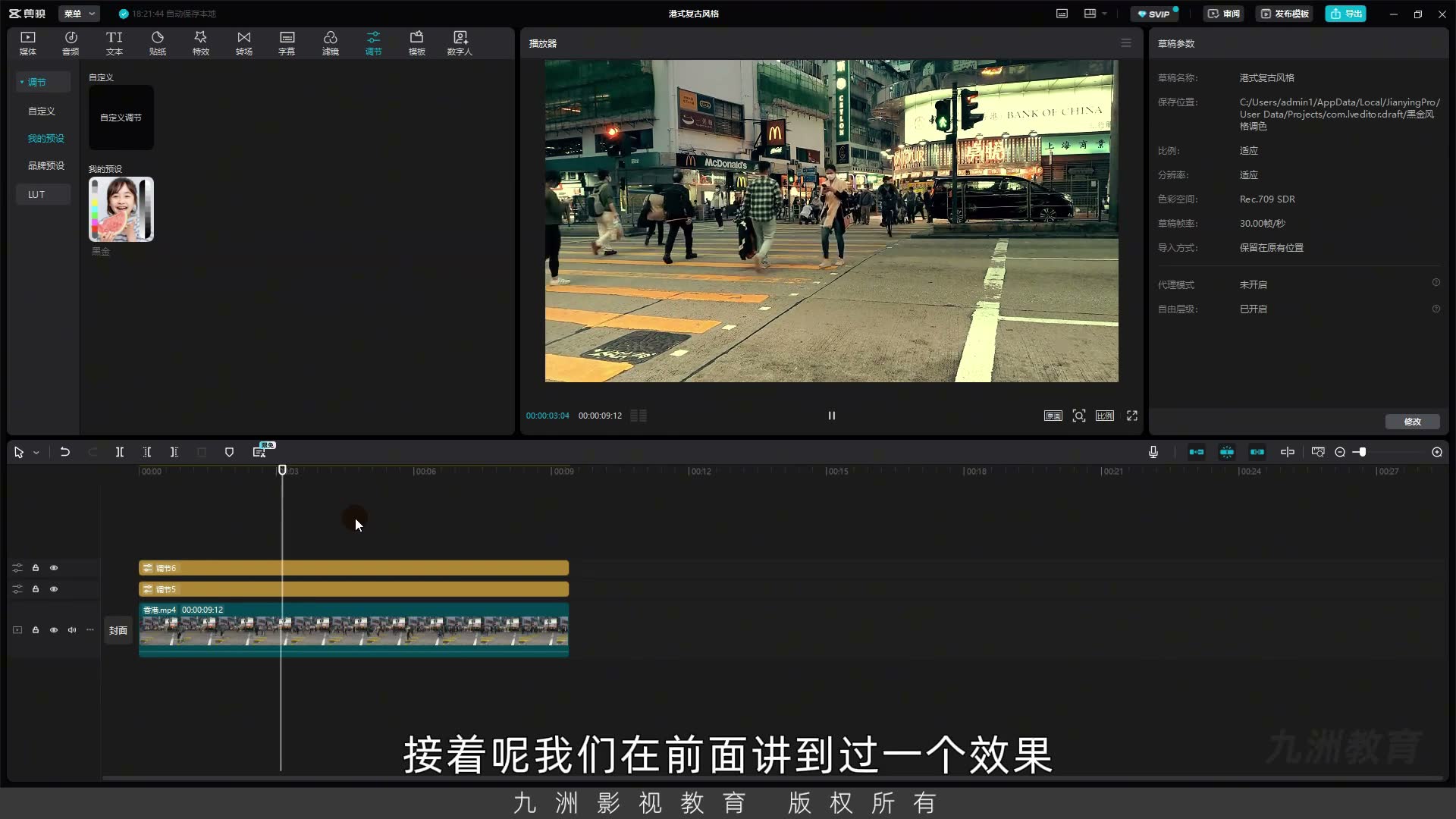Image resolution: width=1456 pixels, height=819 pixels.
Task: Open the player panel hamburger menu
Action: tap(1126, 43)
